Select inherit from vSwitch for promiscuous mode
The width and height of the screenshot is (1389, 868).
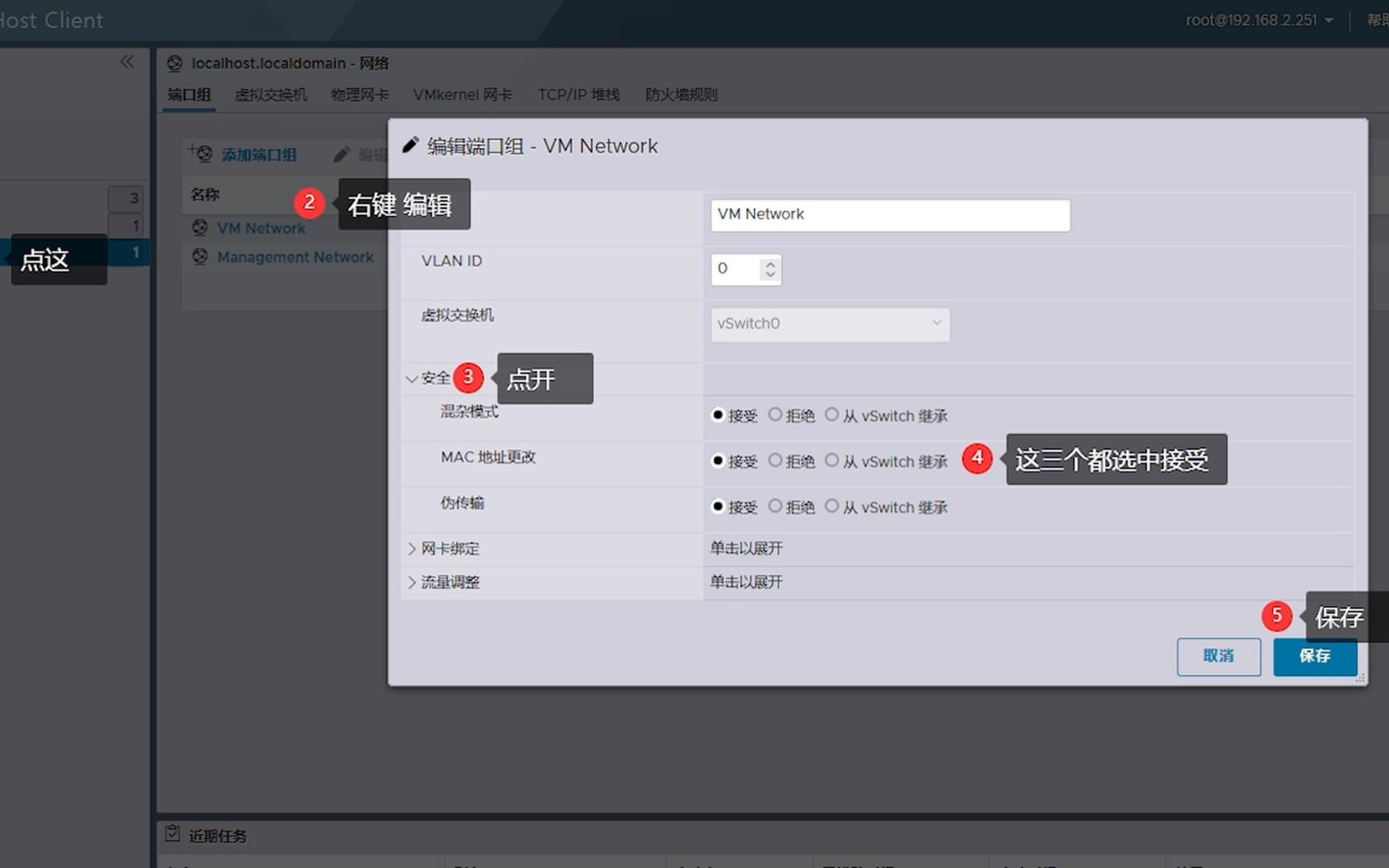(832, 415)
